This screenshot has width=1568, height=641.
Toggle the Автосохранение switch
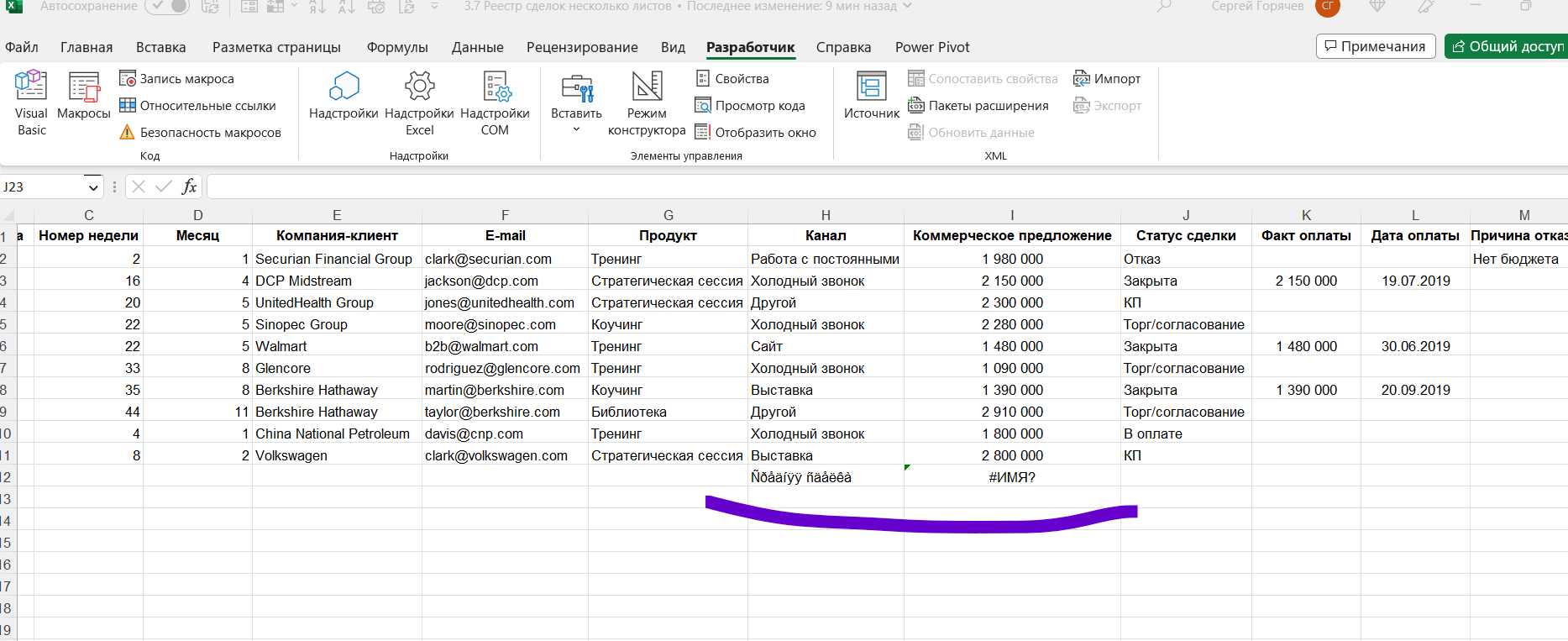click(x=167, y=6)
